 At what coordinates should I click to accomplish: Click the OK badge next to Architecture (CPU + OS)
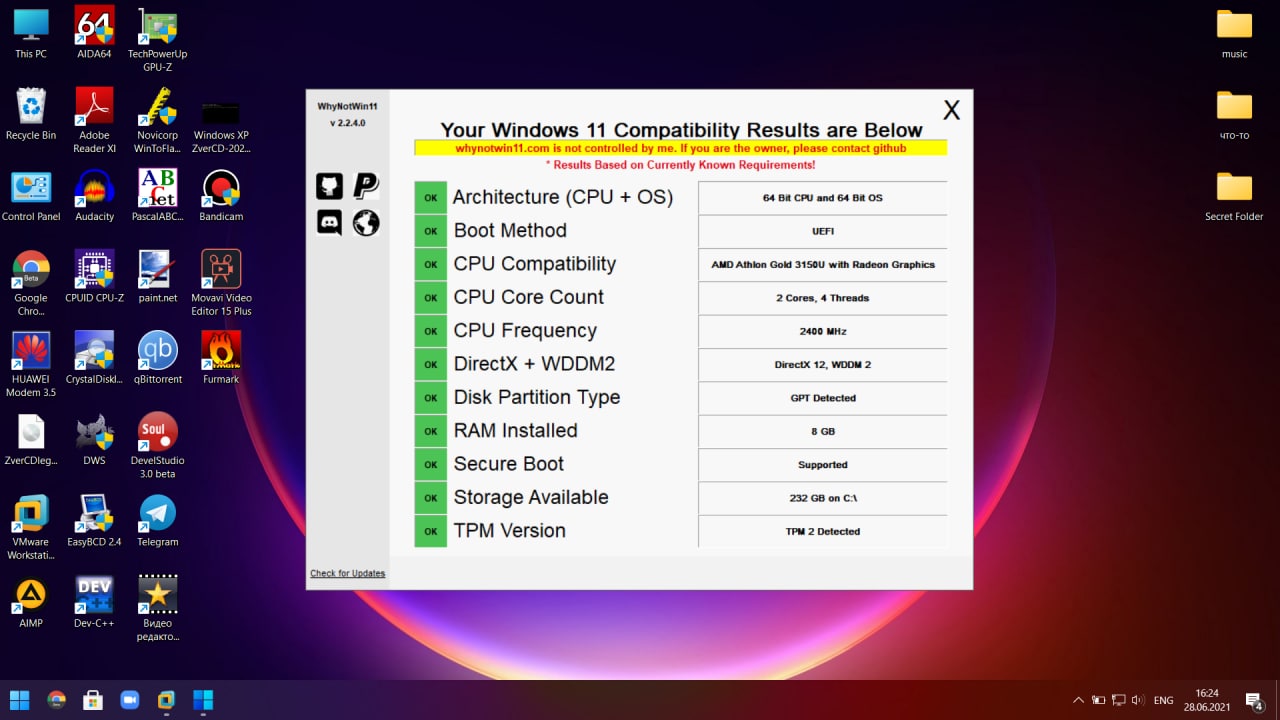coord(431,198)
